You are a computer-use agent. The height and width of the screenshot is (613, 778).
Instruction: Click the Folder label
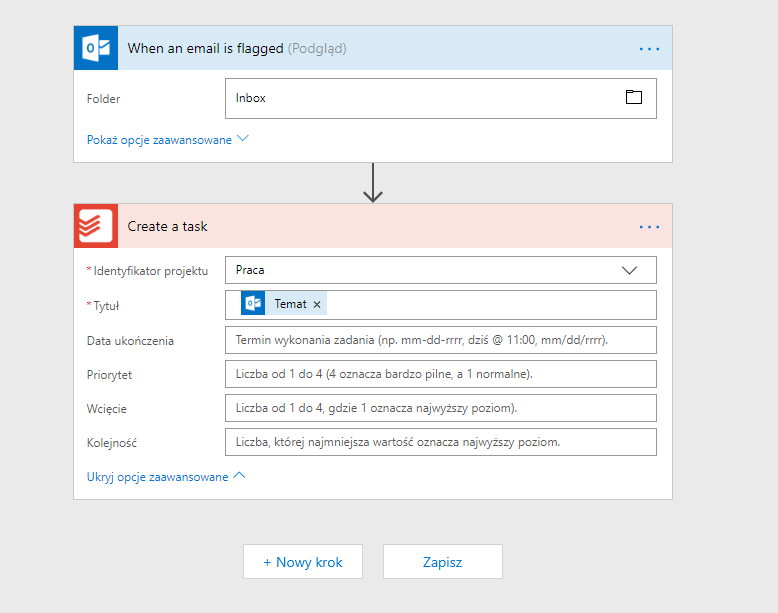[x=103, y=99]
